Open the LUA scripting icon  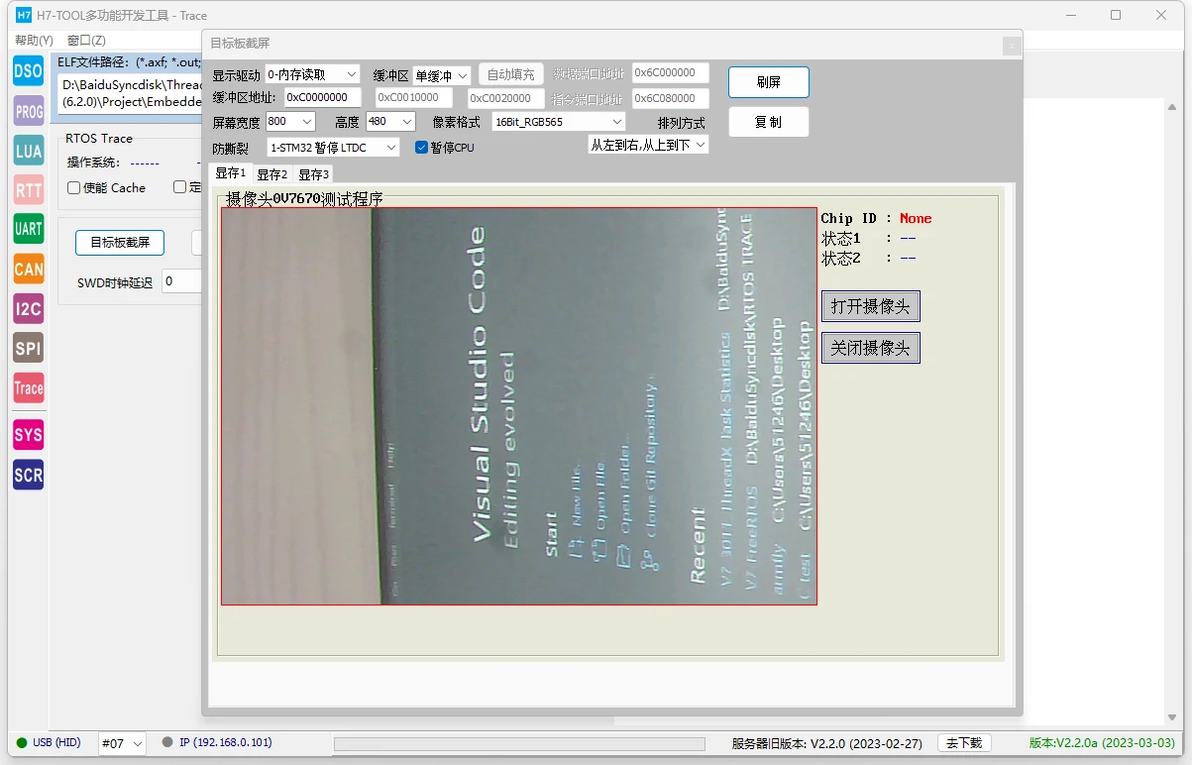tap(28, 151)
